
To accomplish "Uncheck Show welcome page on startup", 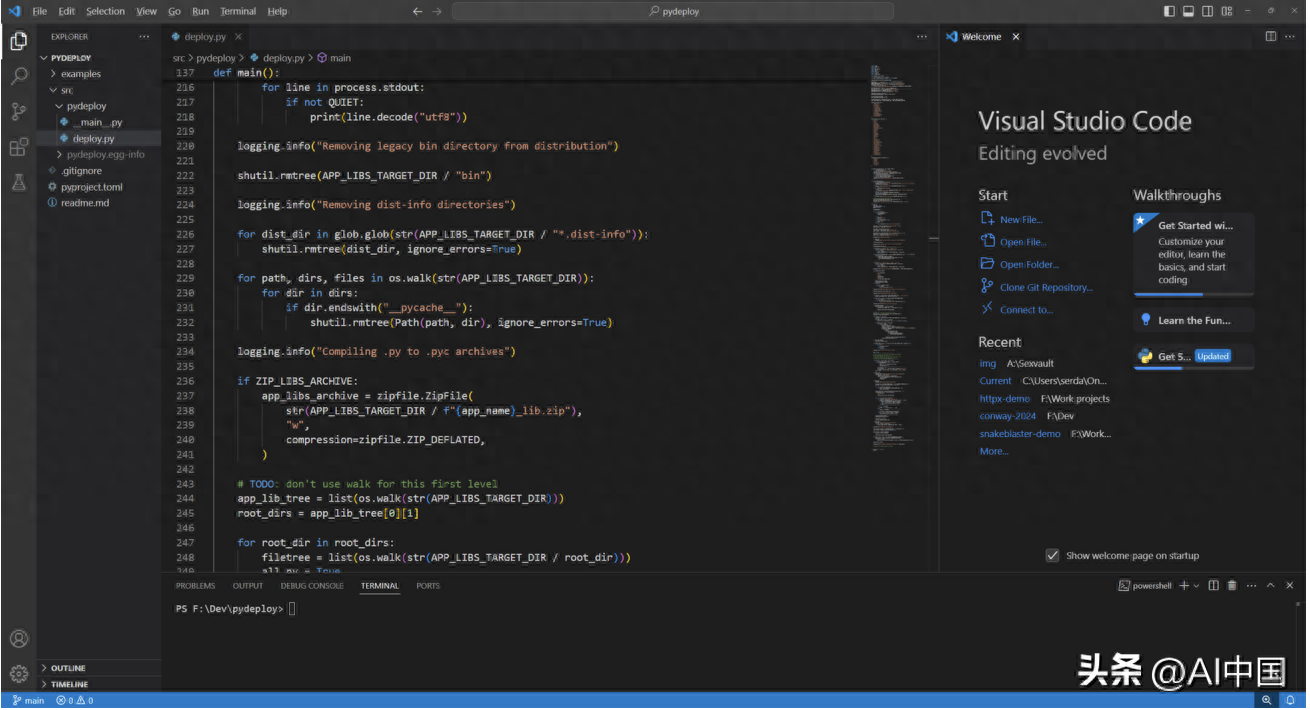I will coord(1052,556).
